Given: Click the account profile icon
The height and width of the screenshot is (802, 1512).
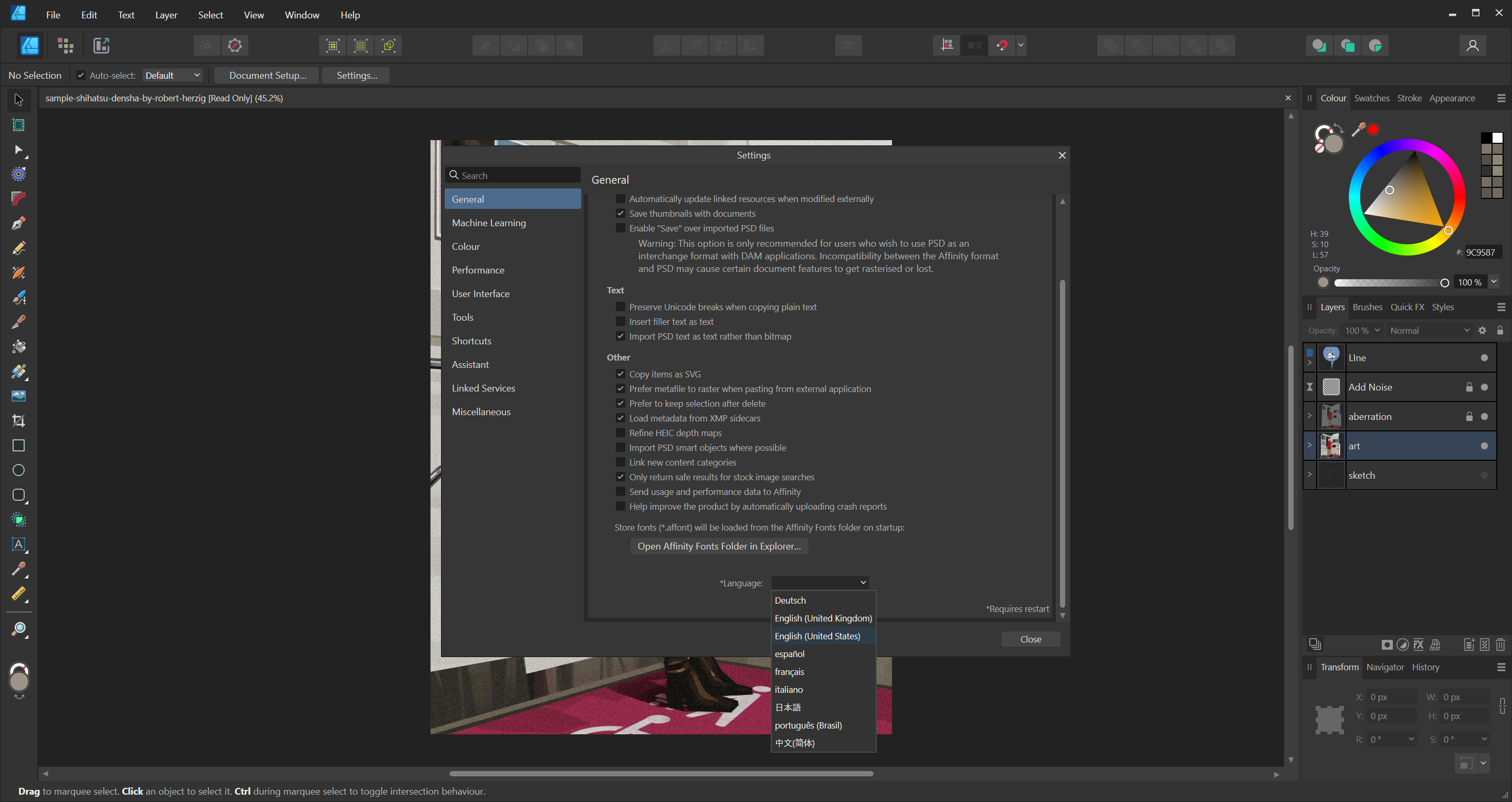Looking at the screenshot, I should pos(1472,46).
